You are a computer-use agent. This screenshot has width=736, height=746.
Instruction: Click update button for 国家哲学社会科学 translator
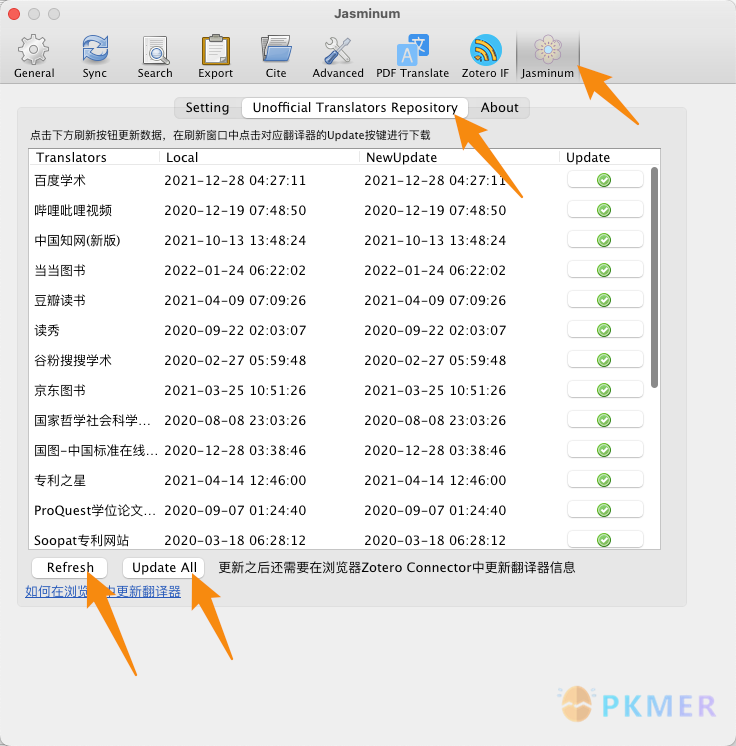point(605,420)
